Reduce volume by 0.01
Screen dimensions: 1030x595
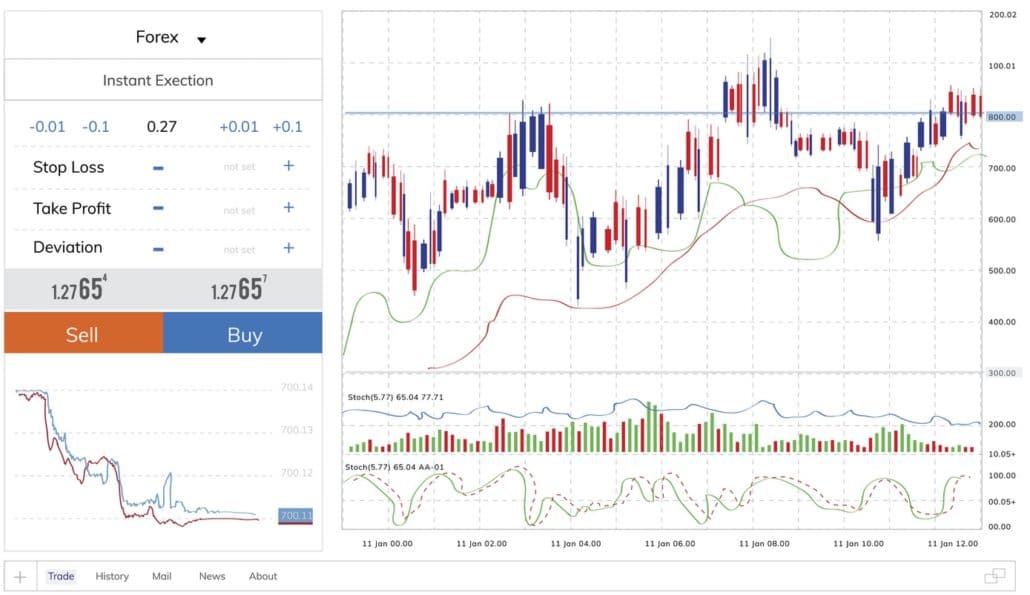coord(47,127)
